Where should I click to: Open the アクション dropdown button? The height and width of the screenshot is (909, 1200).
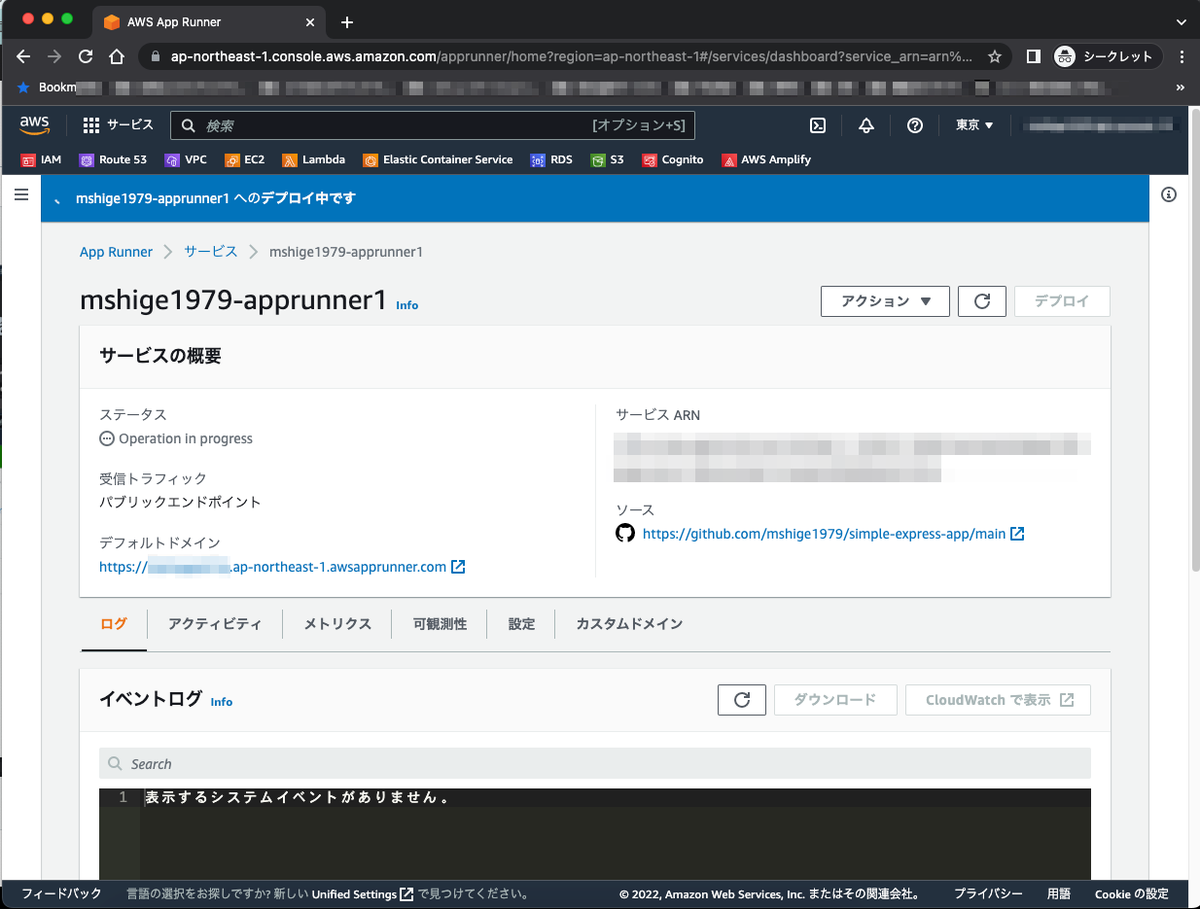pyautogui.click(x=885, y=301)
